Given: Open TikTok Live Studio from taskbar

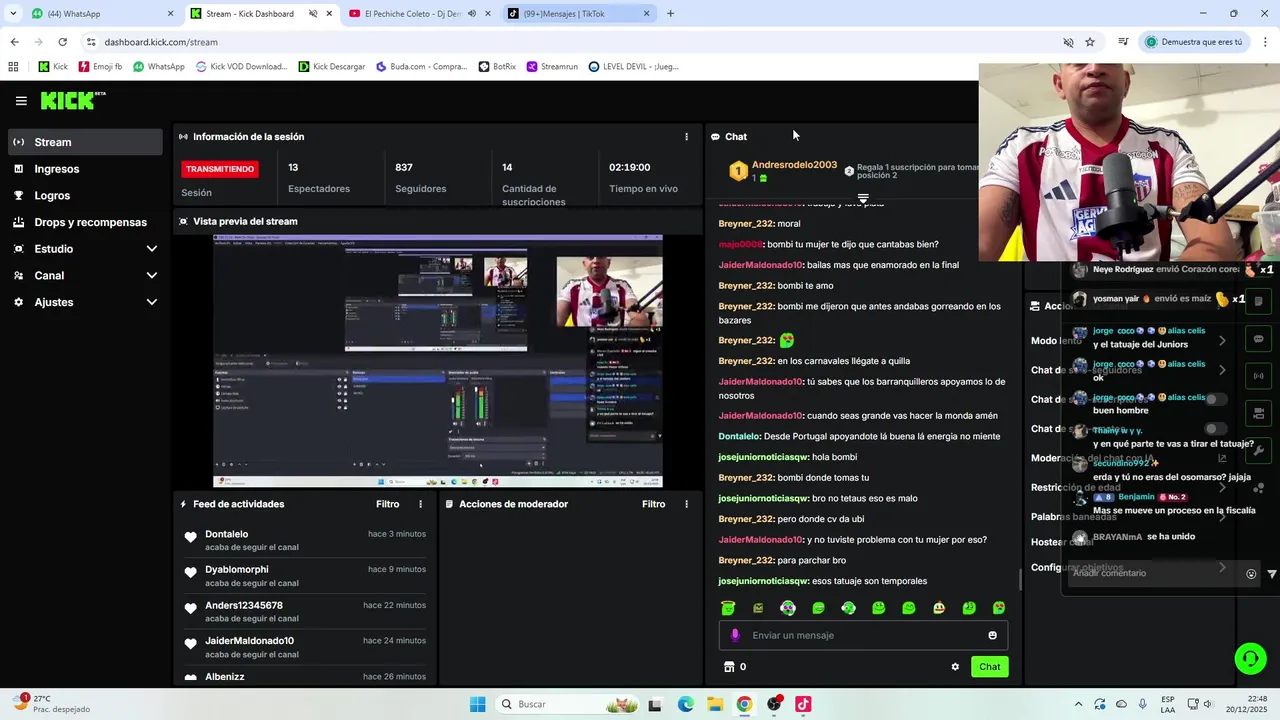Looking at the screenshot, I should pos(803,704).
